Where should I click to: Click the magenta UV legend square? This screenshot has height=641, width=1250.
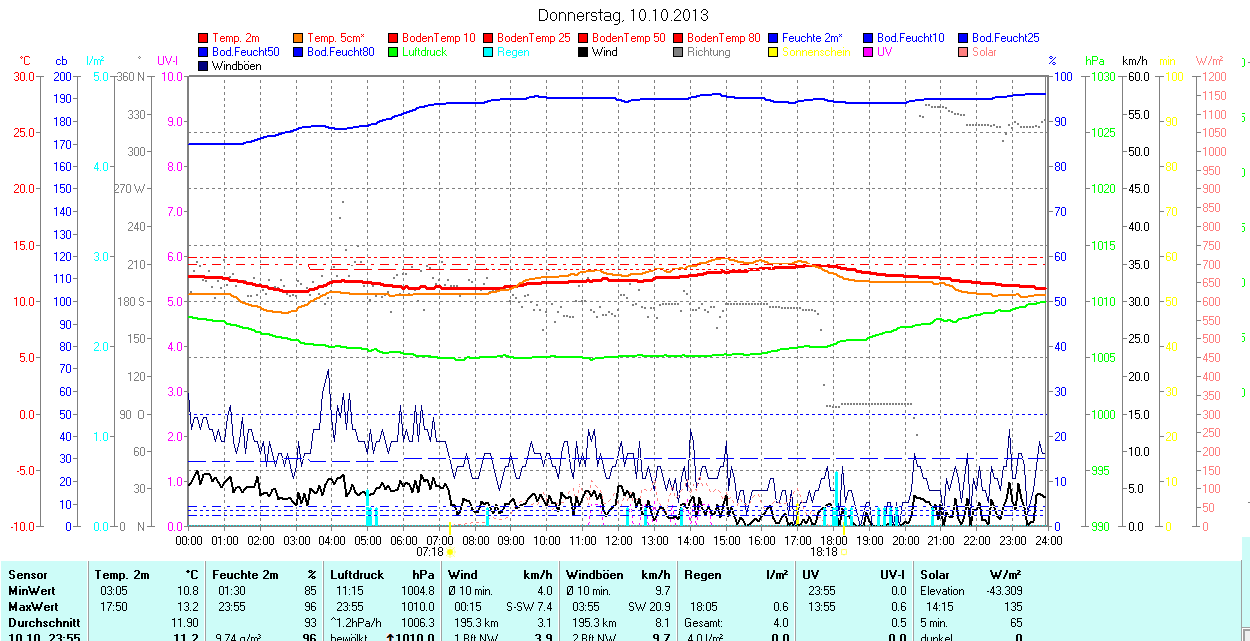[868, 52]
